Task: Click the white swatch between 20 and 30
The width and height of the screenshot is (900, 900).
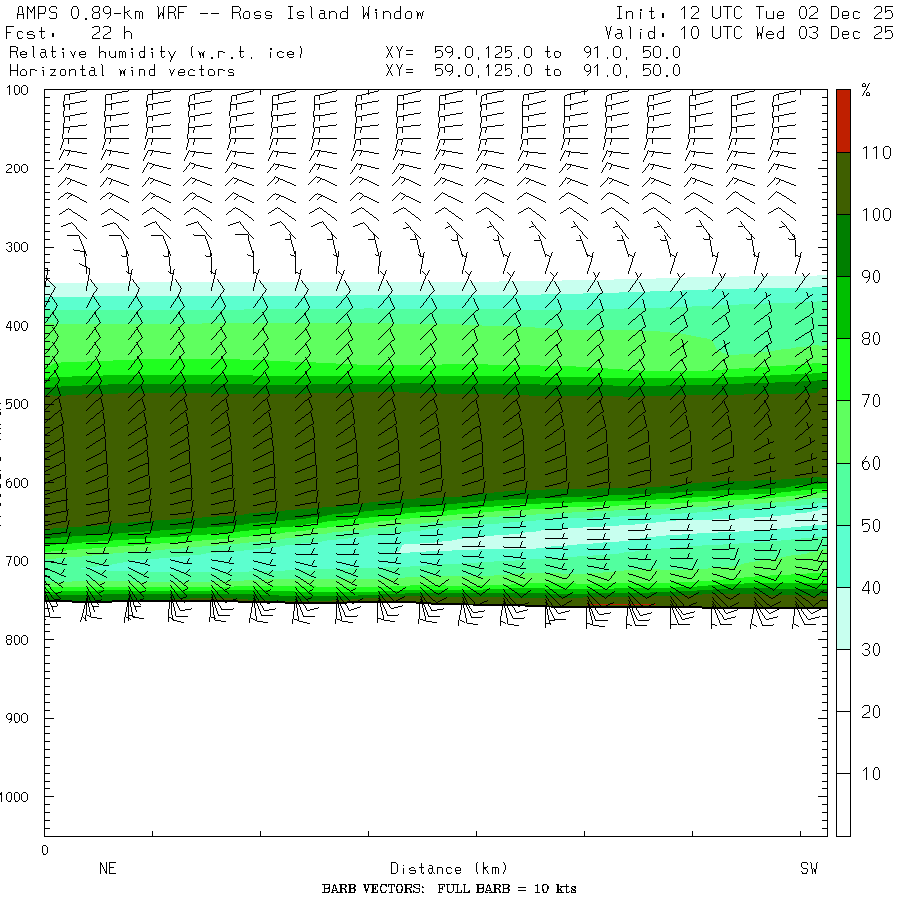Action: pyautogui.click(x=843, y=680)
